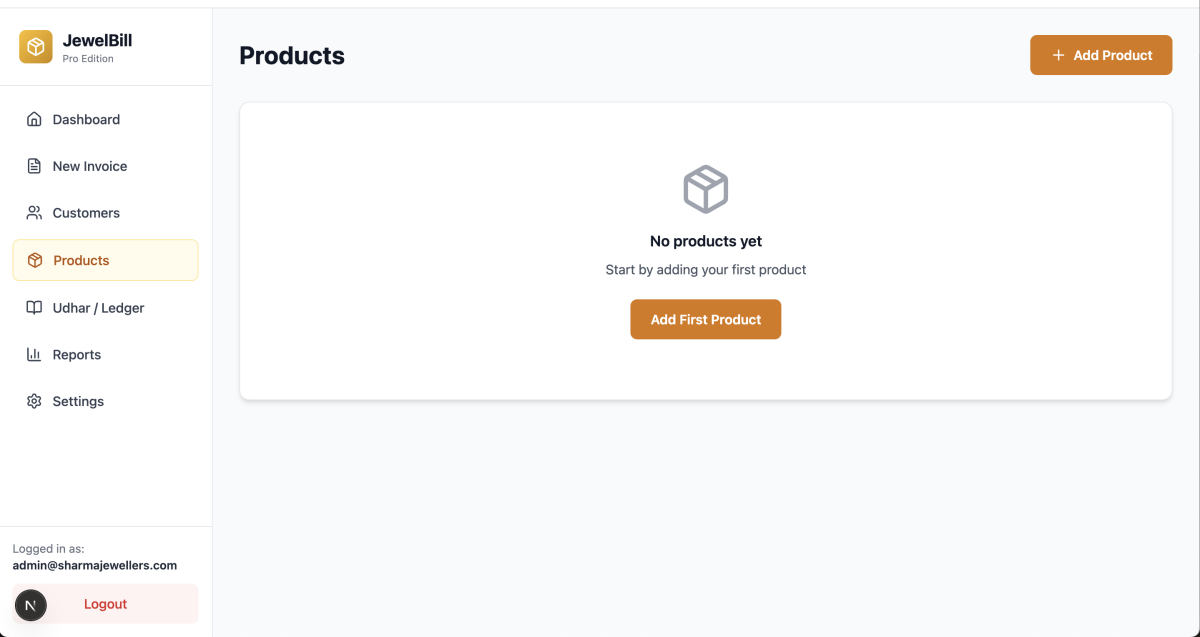Image resolution: width=1200 pixels, height=637 pixels.
Task: Click the admin@sharmajewellers.com email text
Action: (95, 565)
